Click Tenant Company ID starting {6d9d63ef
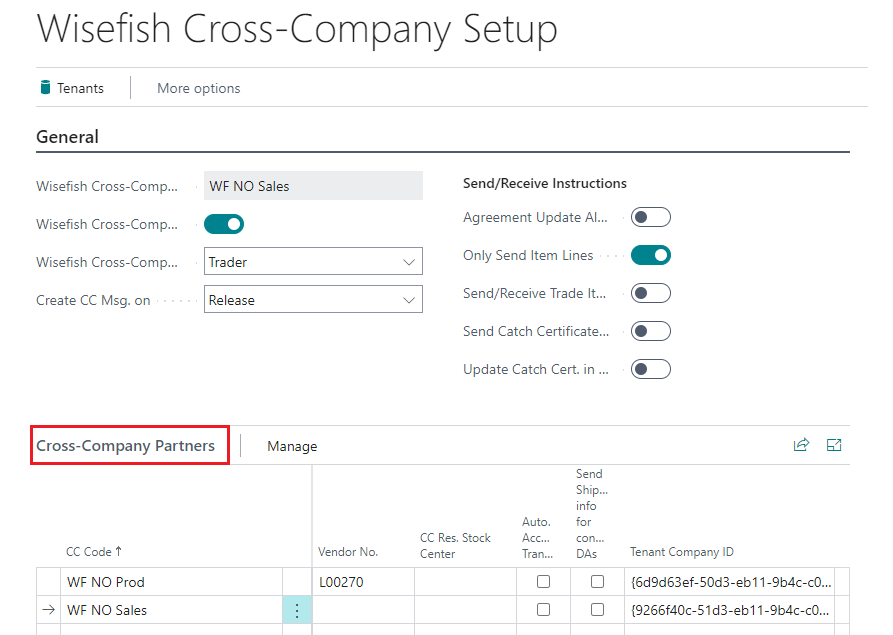The height and width of the screenshot is (635, 893). click(x=730, y=582)
